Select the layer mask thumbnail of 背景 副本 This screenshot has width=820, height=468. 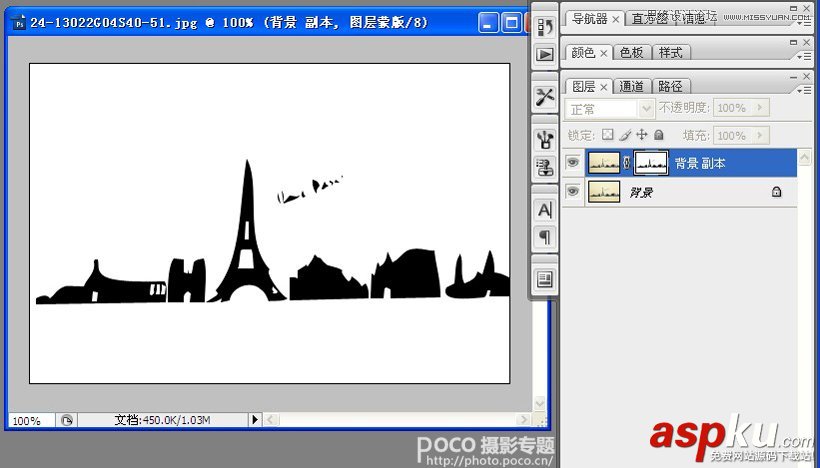coord(651,163)
